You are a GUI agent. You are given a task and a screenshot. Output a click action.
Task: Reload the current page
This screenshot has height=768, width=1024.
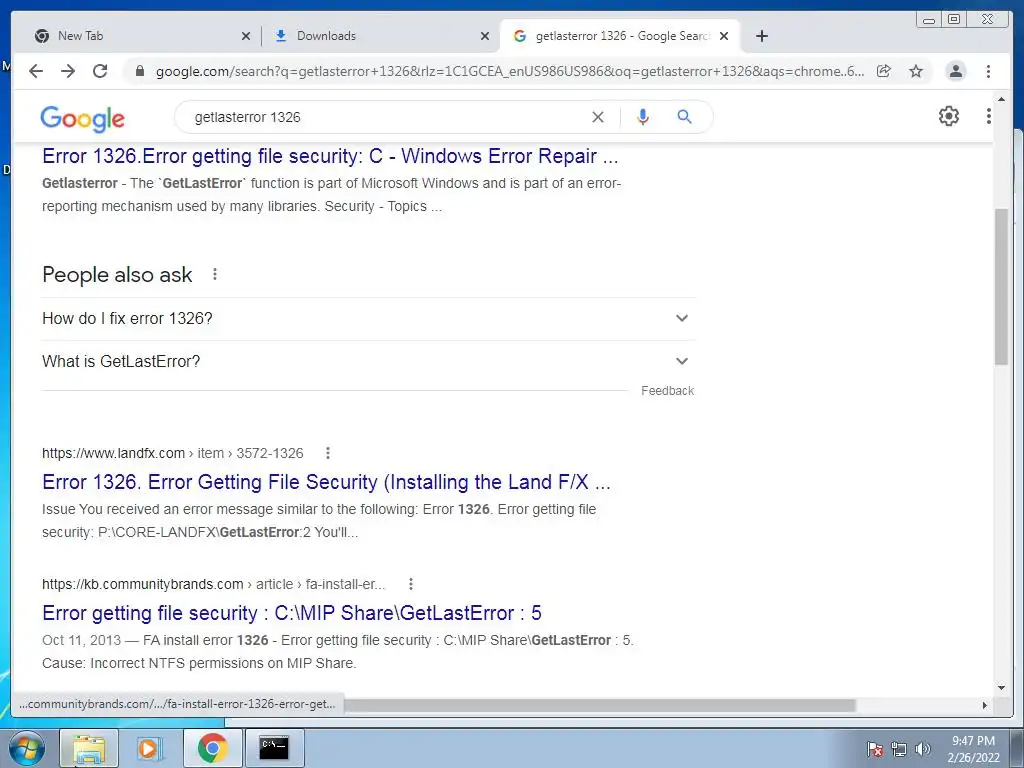(100, 71)
